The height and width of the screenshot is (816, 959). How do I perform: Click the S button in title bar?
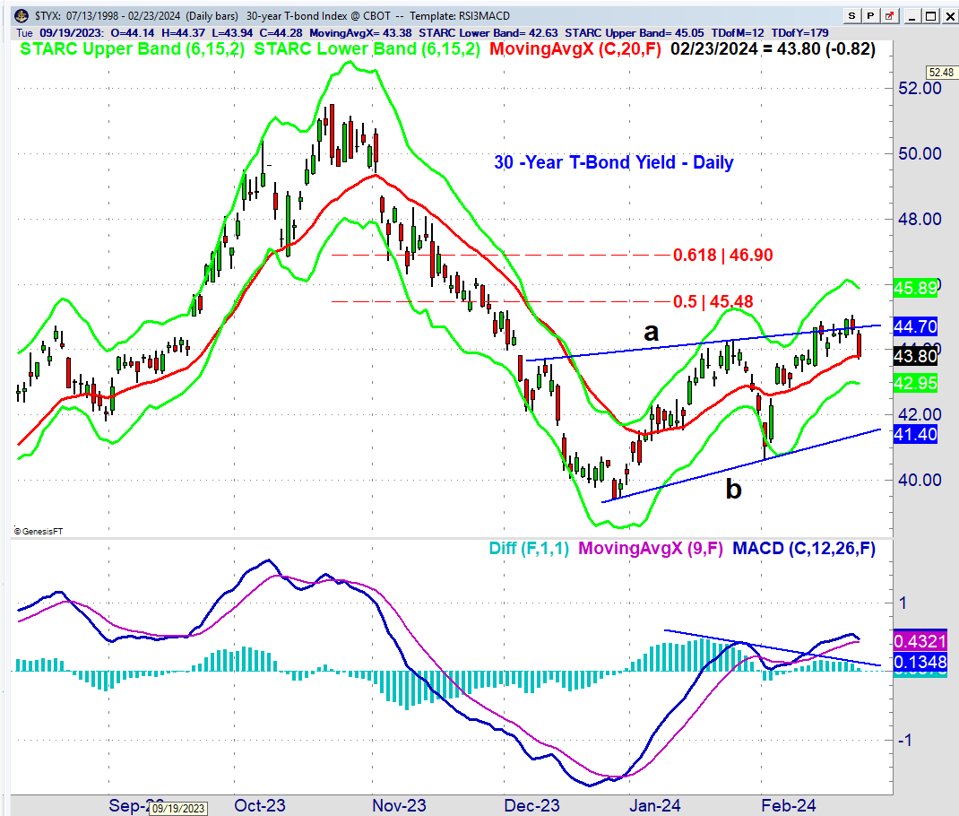[x=850, y=16]
